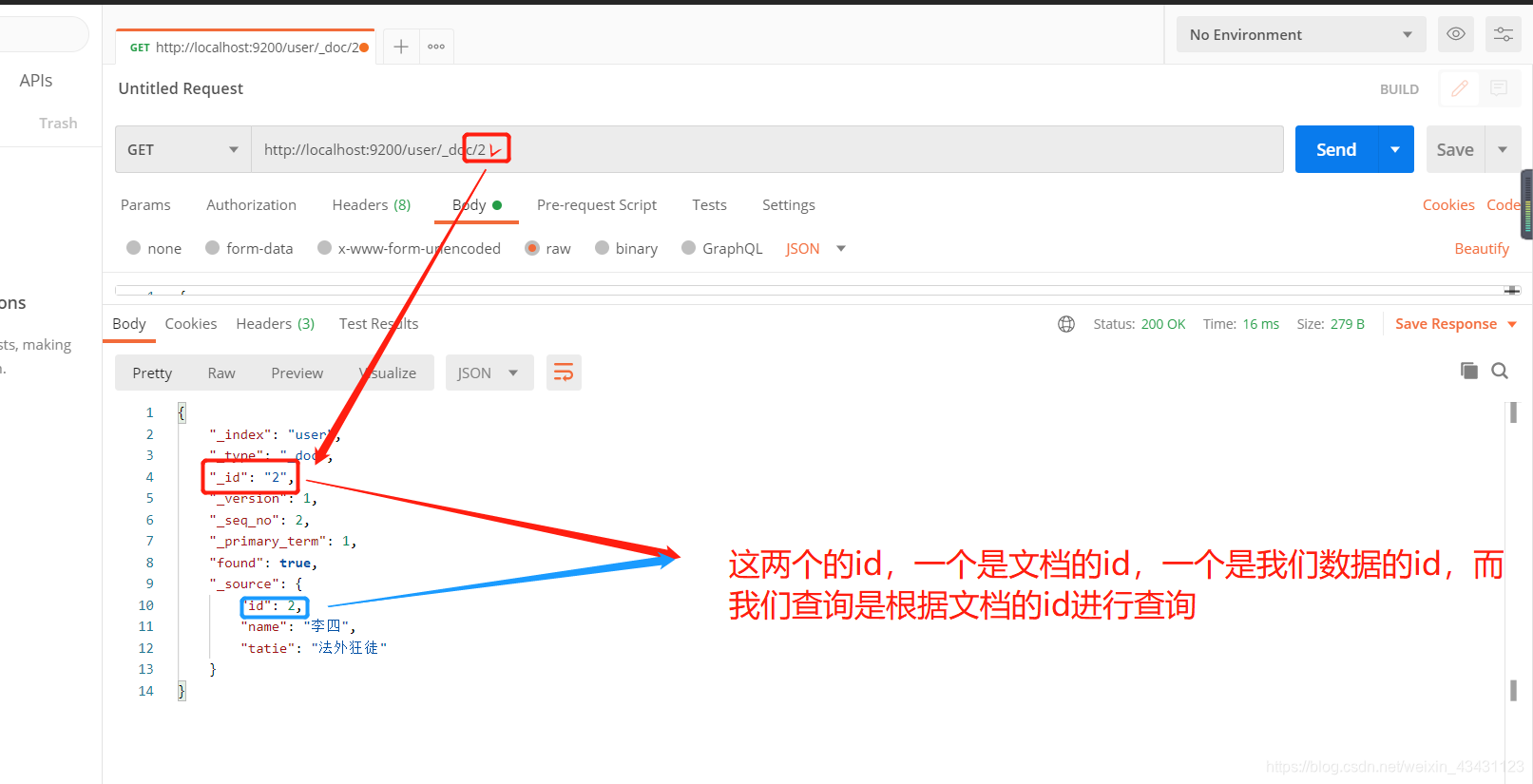Open the Code link at right

point(1504,204)
